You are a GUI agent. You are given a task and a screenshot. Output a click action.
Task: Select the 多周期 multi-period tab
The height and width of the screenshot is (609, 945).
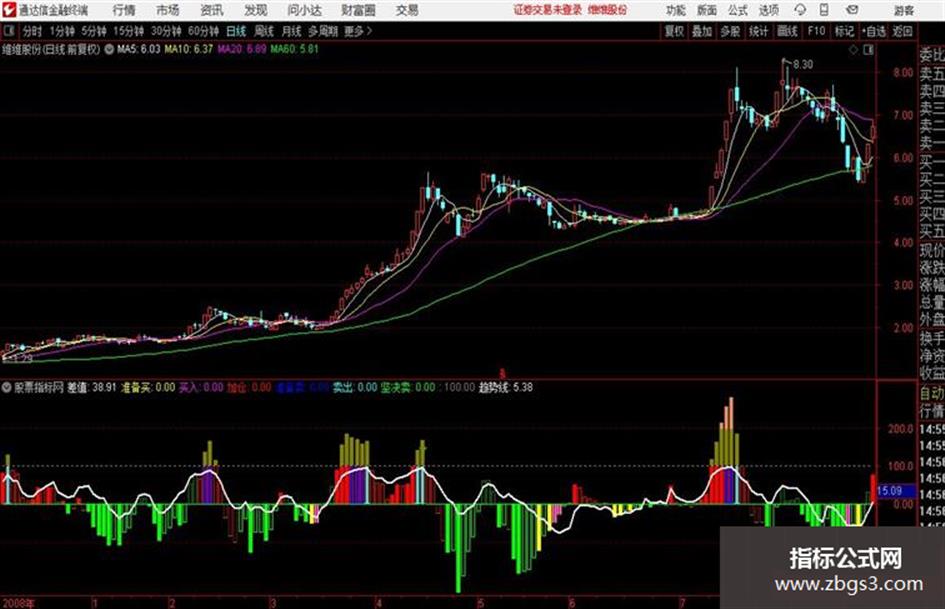click(323, 31)
